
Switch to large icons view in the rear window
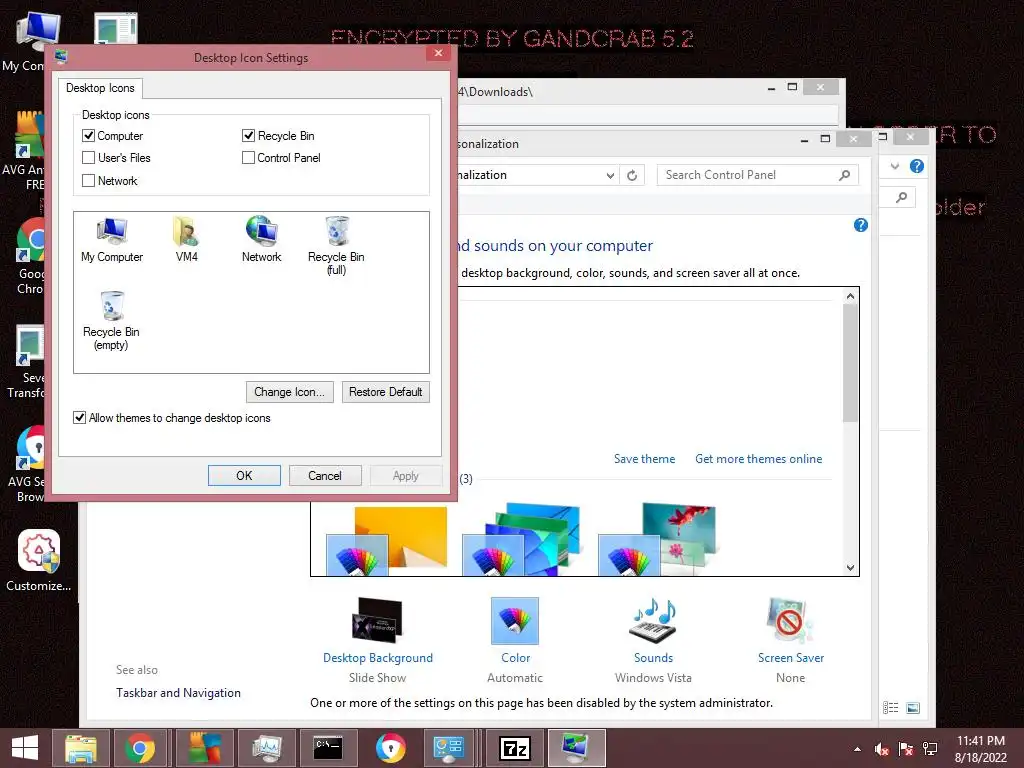point(913,707)
